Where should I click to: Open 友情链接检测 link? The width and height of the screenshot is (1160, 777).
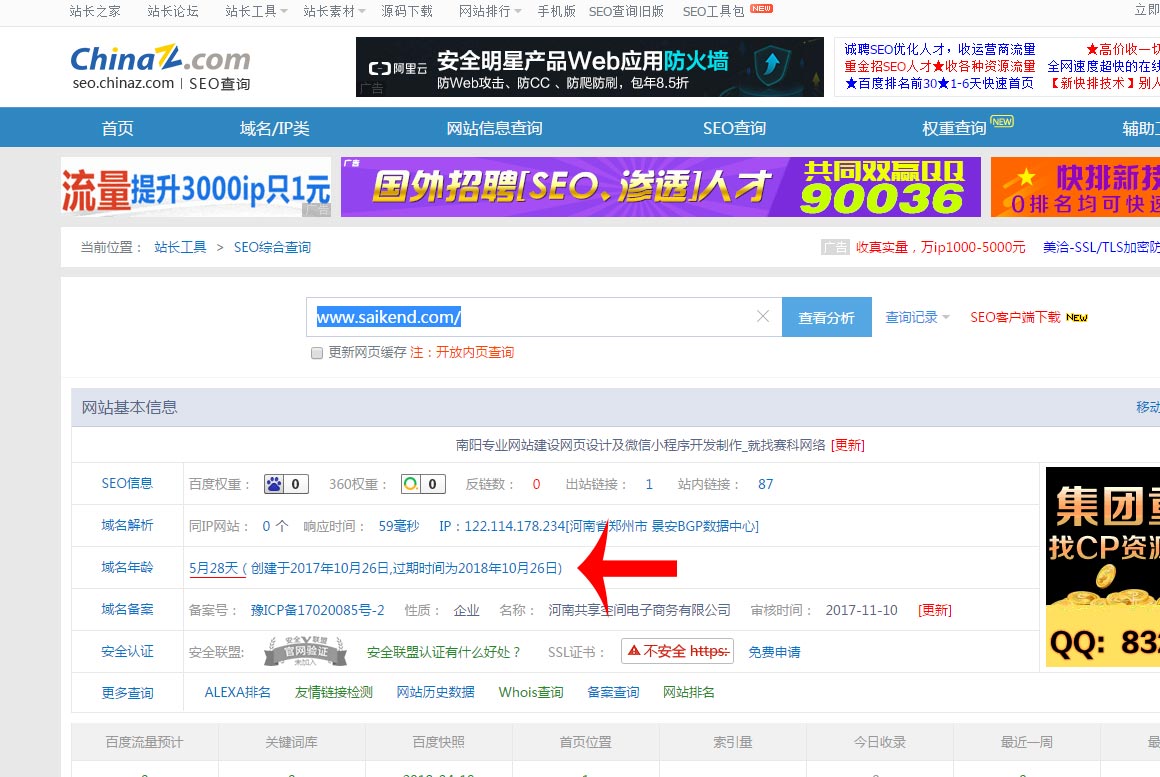334,693
